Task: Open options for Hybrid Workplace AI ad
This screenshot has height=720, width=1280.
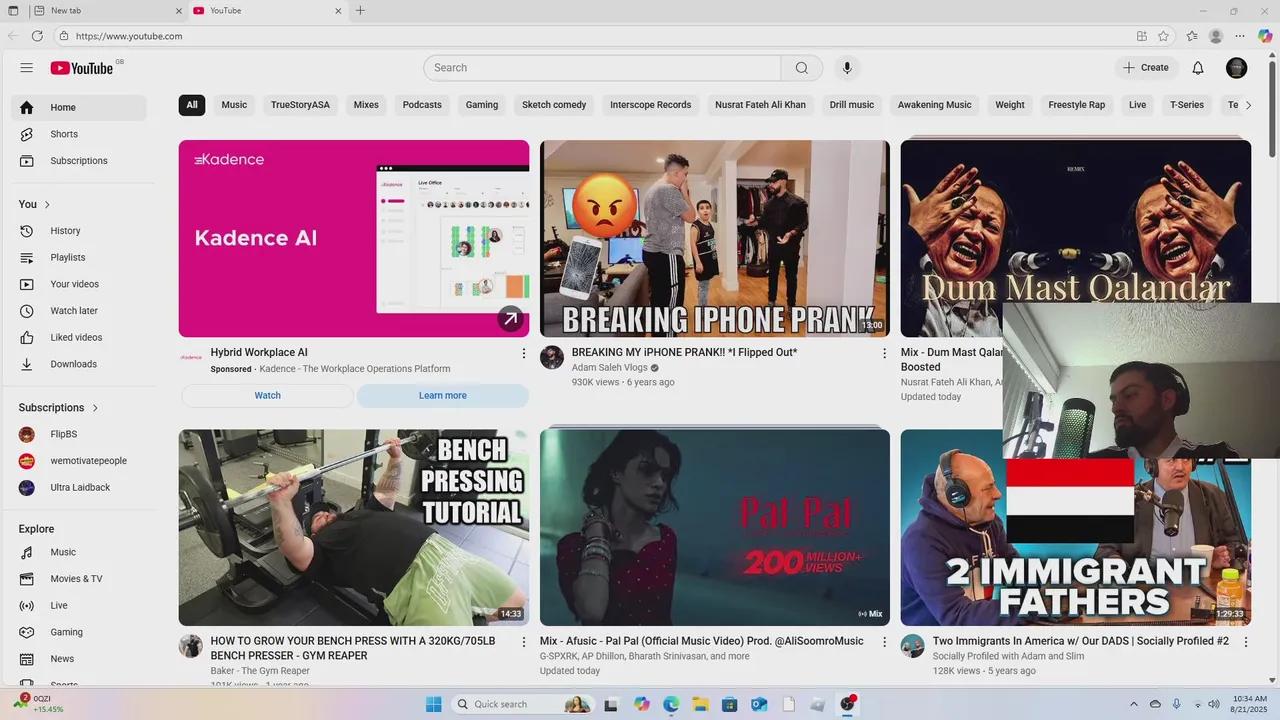Action: pos(523,353)
